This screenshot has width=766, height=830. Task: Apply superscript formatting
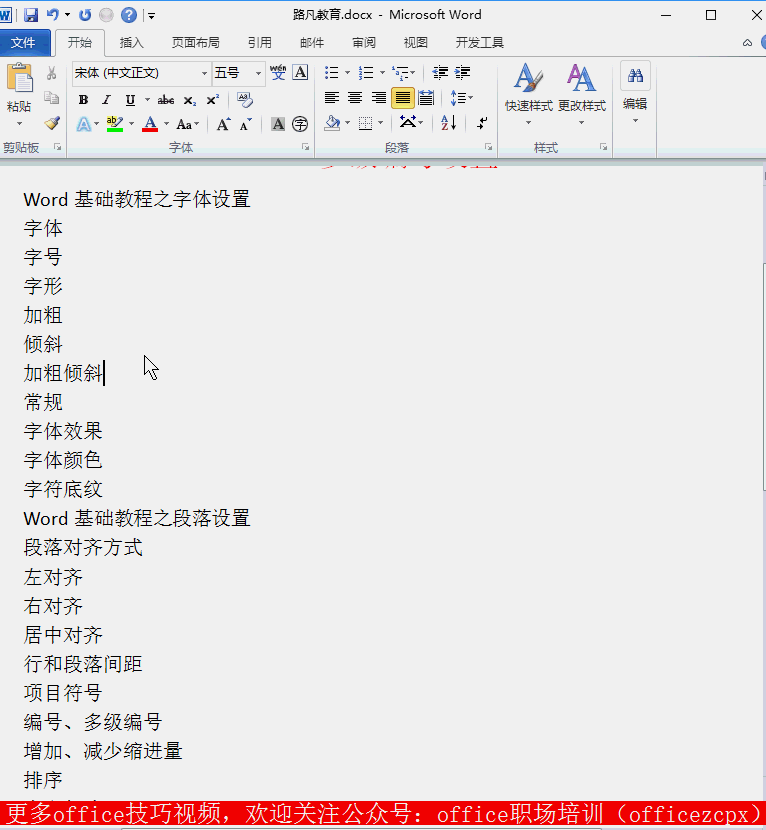(212, 100)
